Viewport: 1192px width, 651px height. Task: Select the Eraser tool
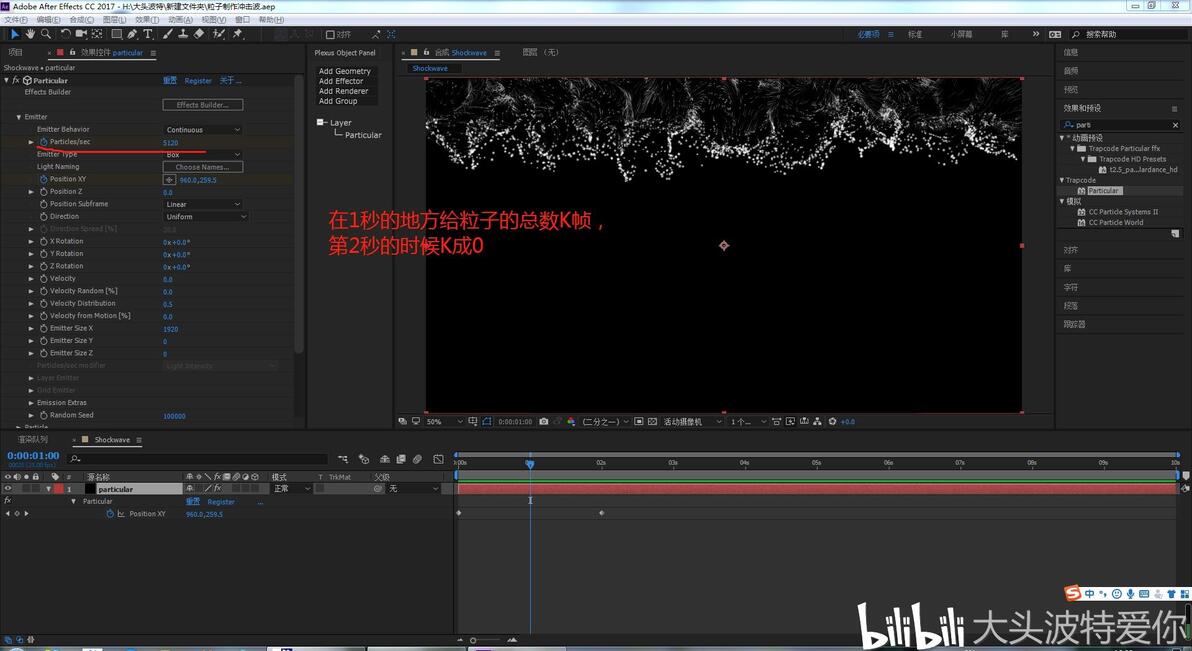(198, 34)
